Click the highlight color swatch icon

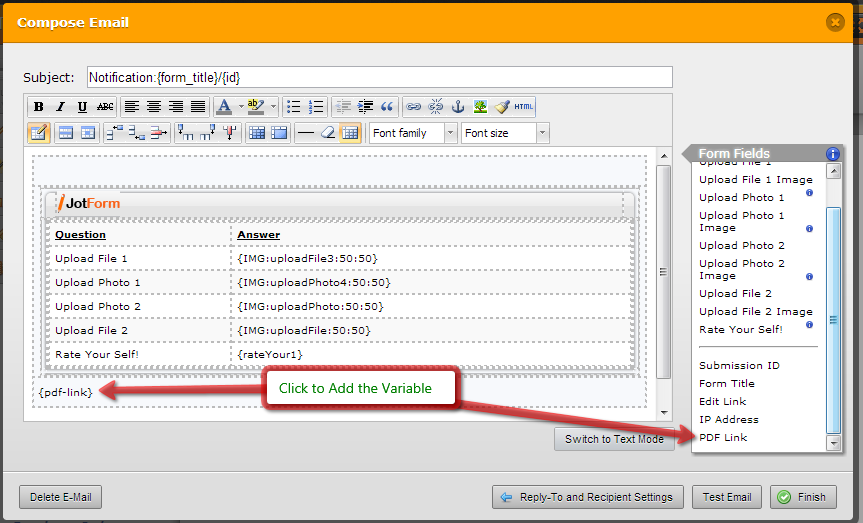click(x=254, y=107)
